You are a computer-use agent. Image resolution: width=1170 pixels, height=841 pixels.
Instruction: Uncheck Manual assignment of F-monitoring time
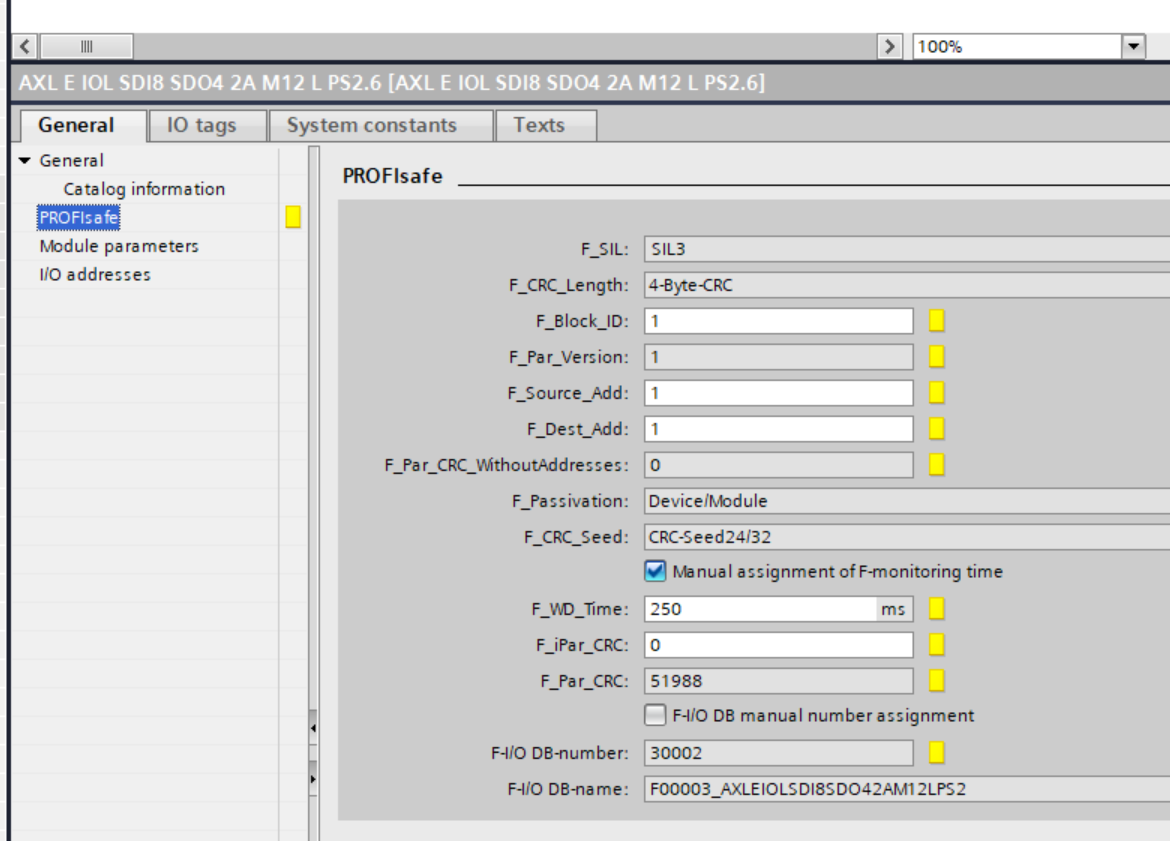pos(655,572)
